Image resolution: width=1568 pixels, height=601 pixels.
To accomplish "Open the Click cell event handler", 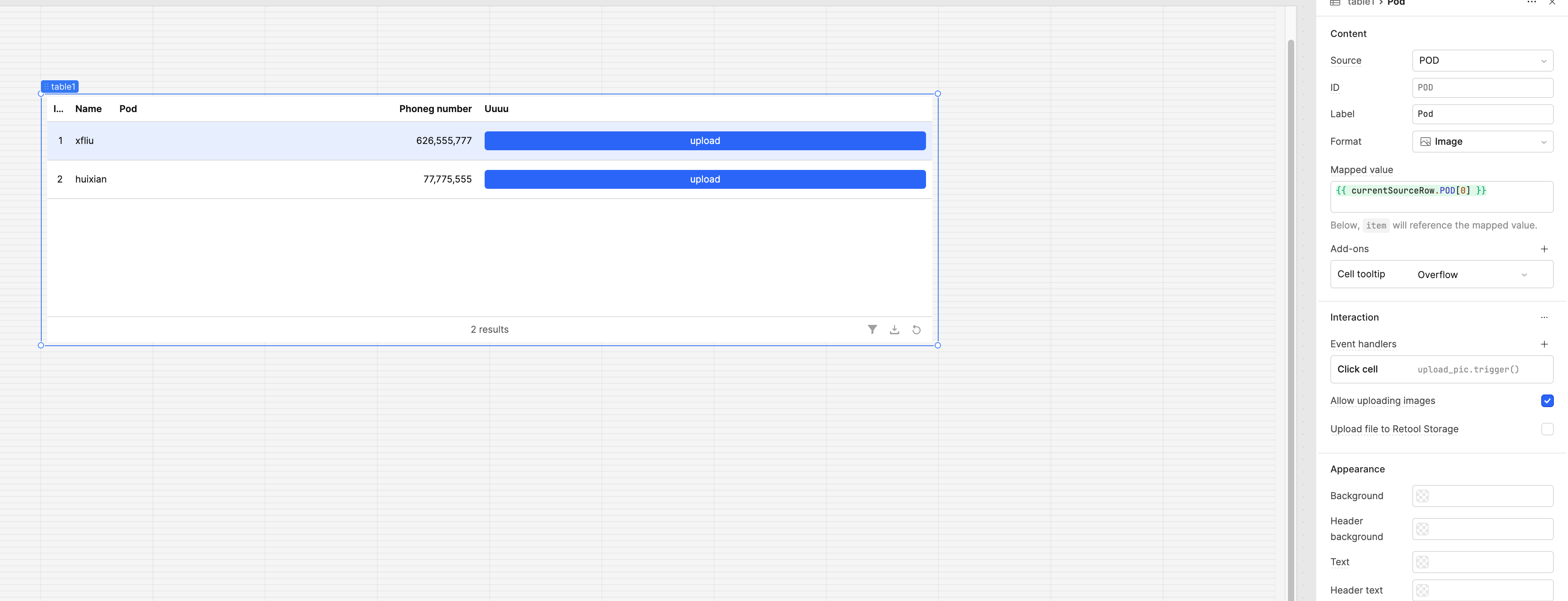I will point(1441,369).
